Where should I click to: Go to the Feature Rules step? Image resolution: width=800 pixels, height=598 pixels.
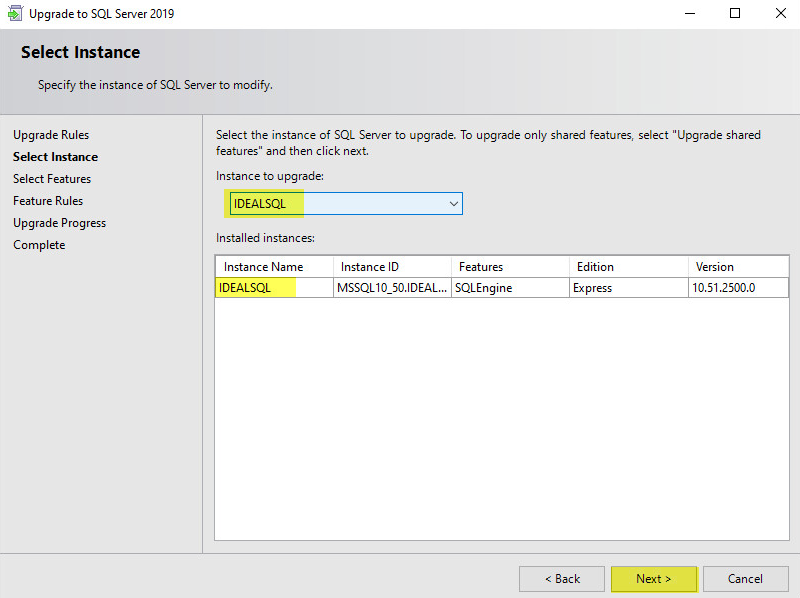pyautogui.click(x=48, y=201)
